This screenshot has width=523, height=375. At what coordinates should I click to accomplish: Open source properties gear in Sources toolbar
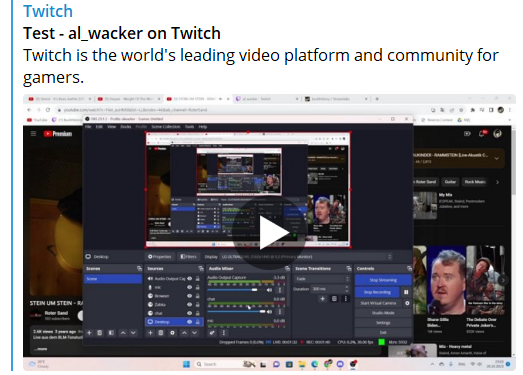(172, 333)
